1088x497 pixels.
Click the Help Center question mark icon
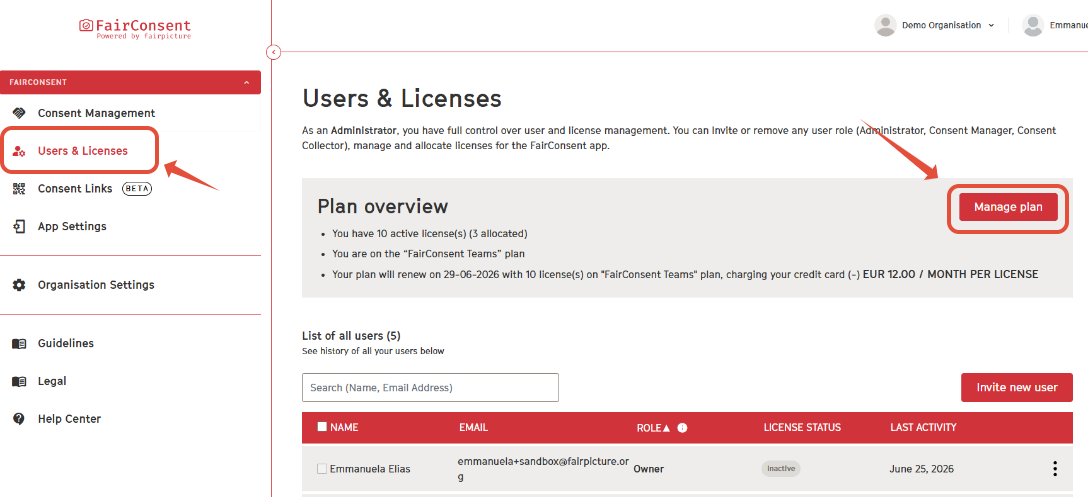(19, 419)
